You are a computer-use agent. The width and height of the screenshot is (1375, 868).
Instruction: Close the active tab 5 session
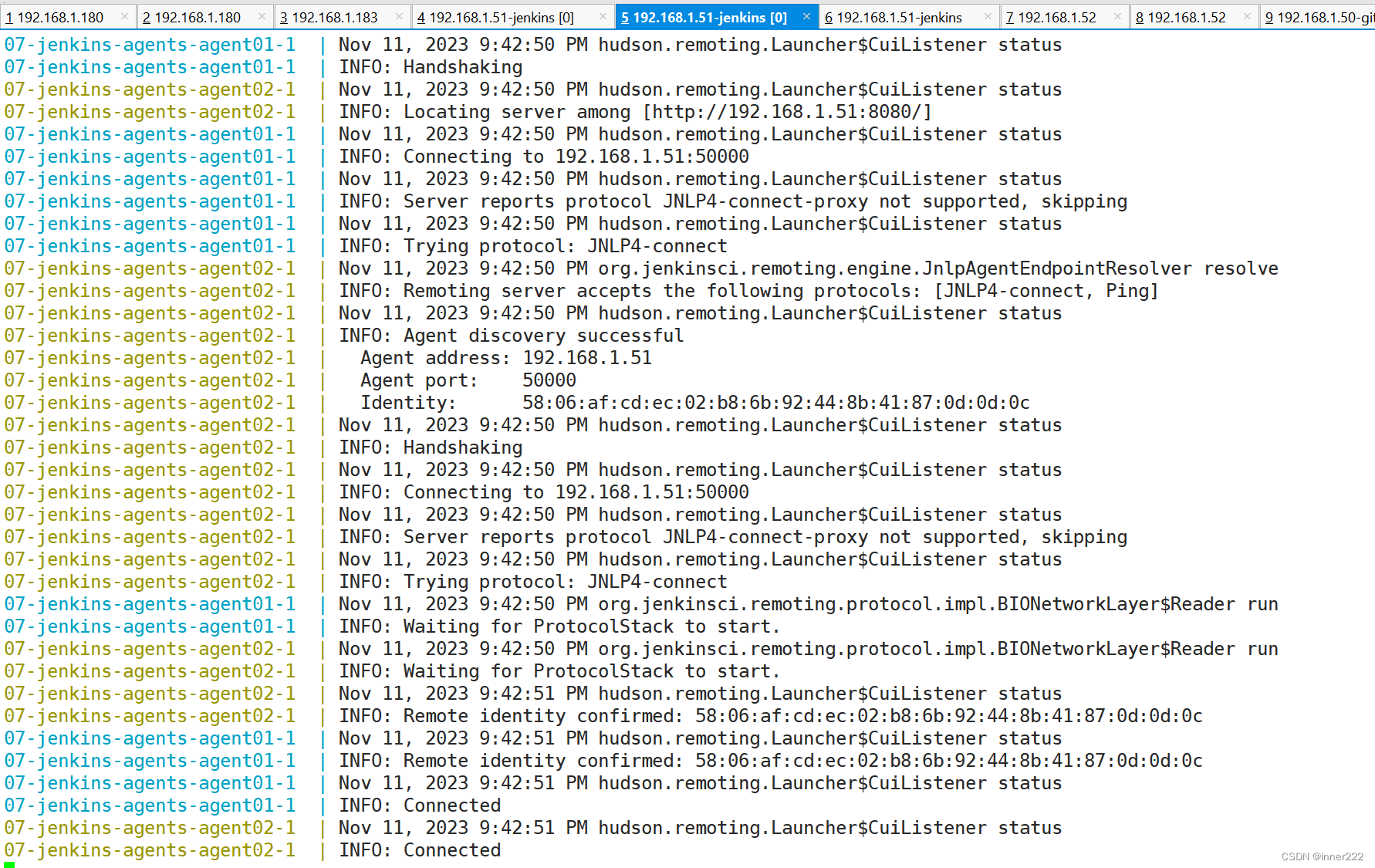pyautogui.click(x=806, y=16)
